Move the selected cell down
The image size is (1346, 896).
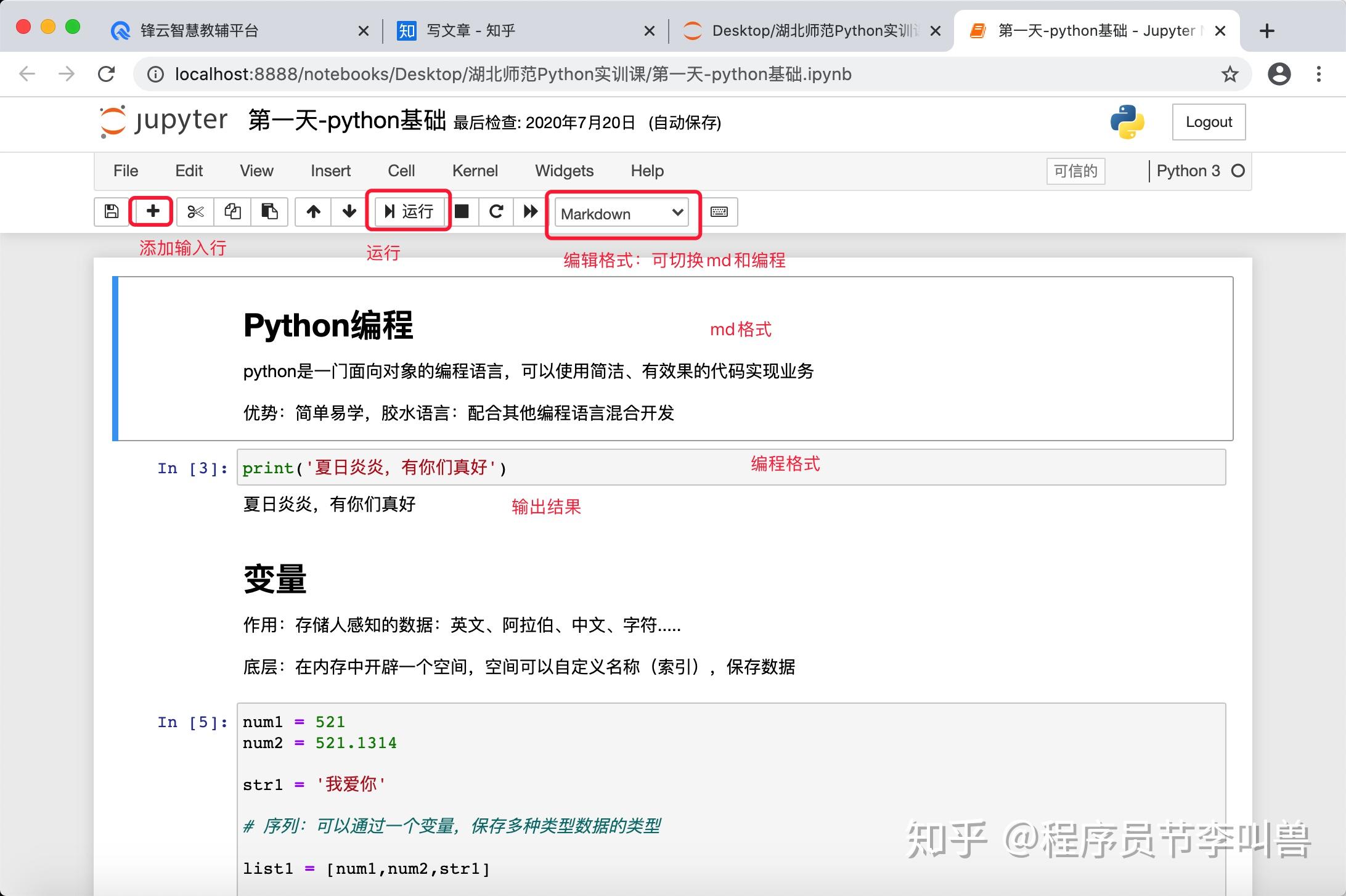(x=348, y=211)
